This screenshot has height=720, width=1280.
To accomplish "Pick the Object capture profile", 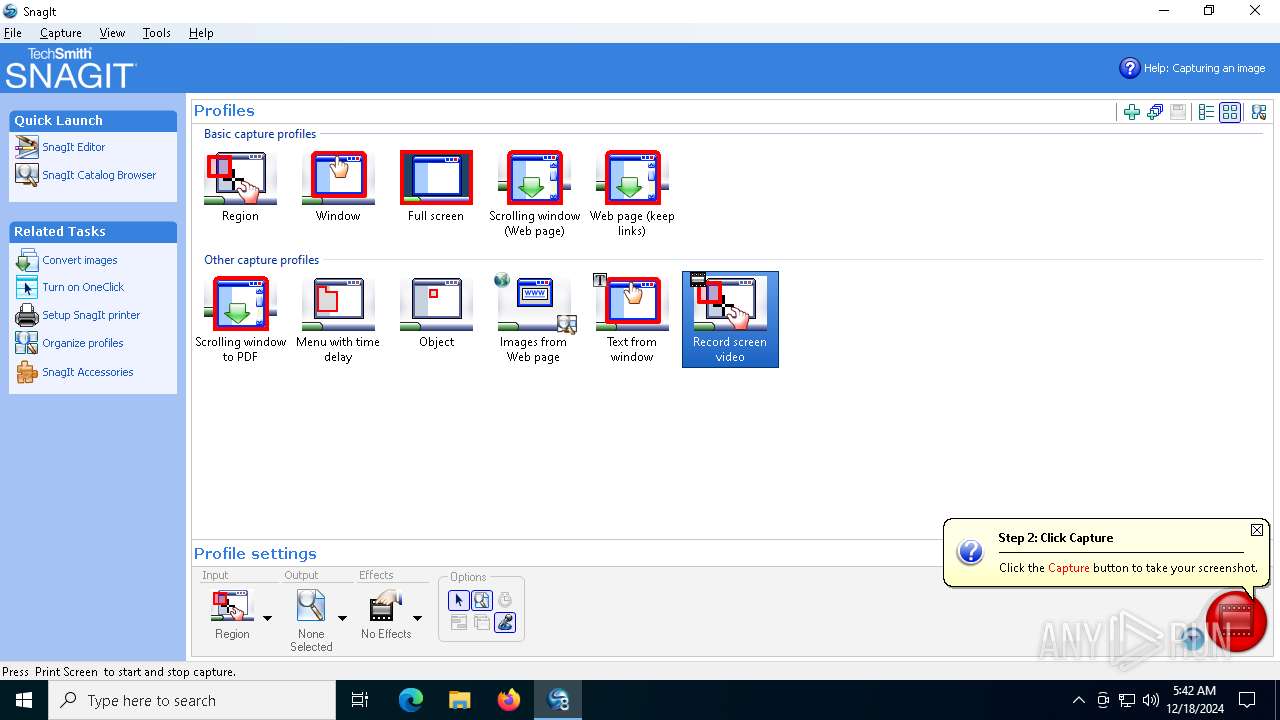I will pos(436,313).
